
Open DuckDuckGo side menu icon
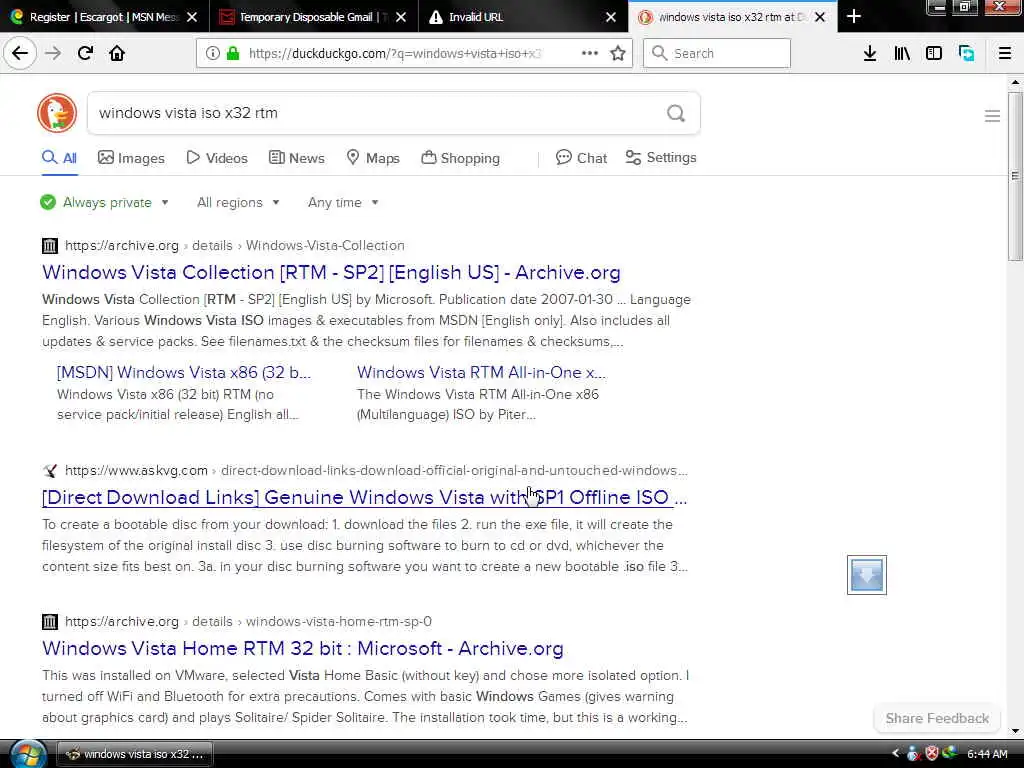992,116
